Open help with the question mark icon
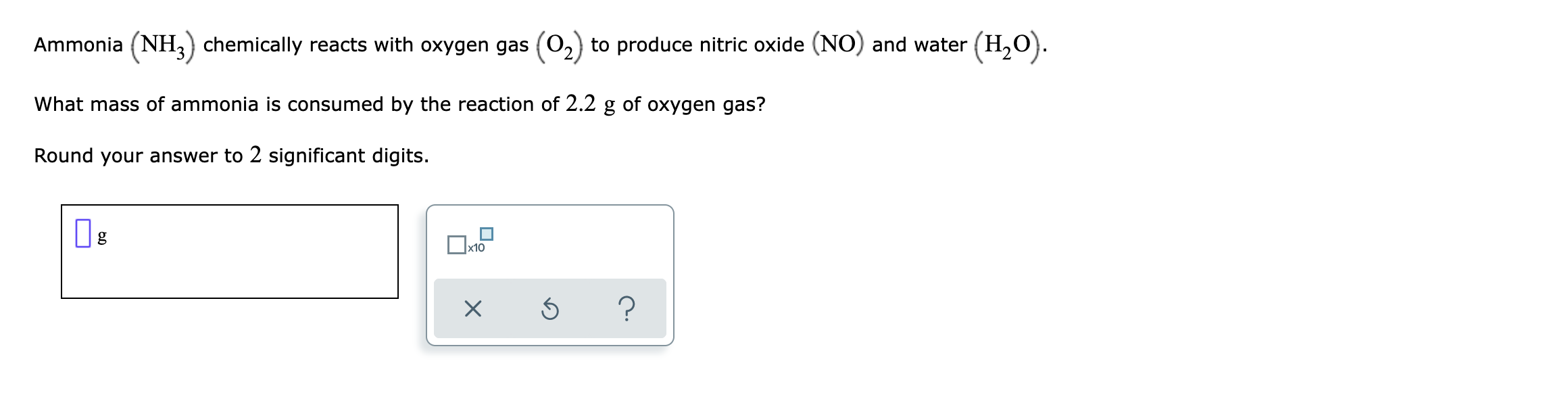This screenshot has height=399, width=1568. 628,309
